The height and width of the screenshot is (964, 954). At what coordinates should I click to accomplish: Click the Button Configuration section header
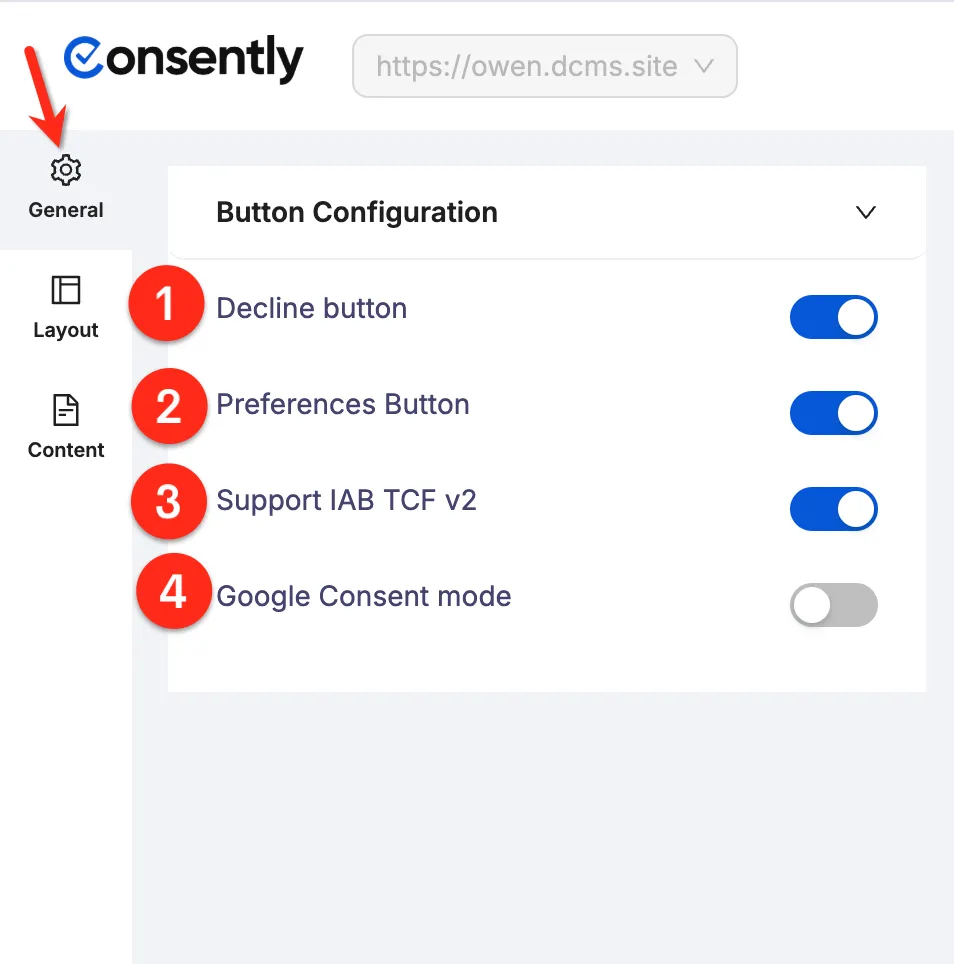(357, 212)
